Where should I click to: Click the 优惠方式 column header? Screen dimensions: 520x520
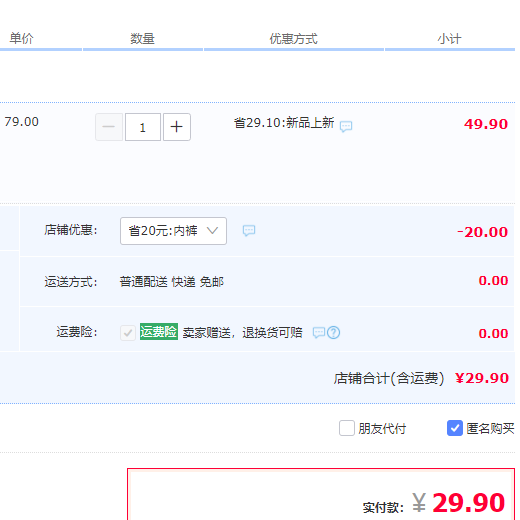[x=293, y=39]
